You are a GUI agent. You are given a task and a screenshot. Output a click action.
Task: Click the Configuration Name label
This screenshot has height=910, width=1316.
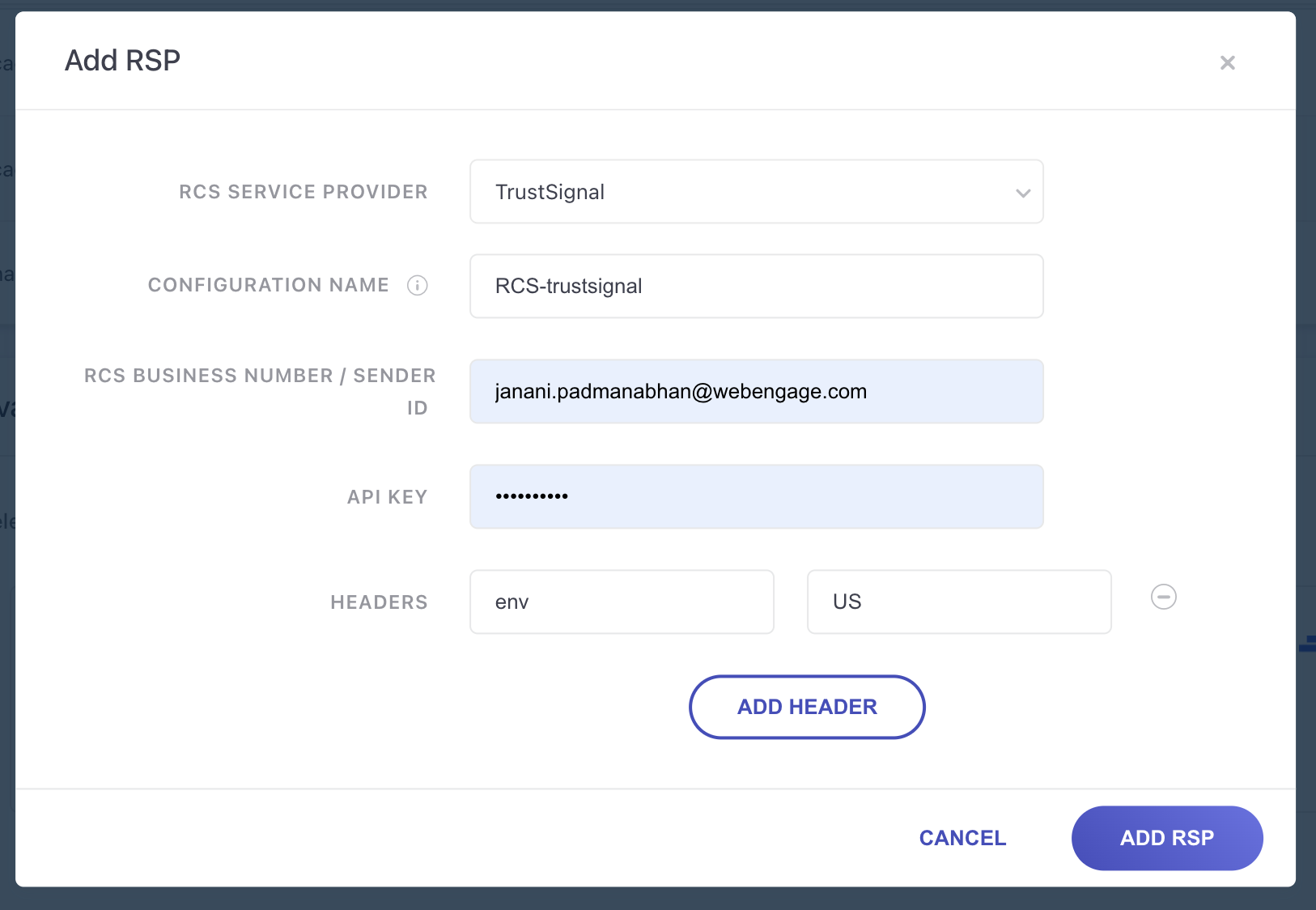click(269, 285)
